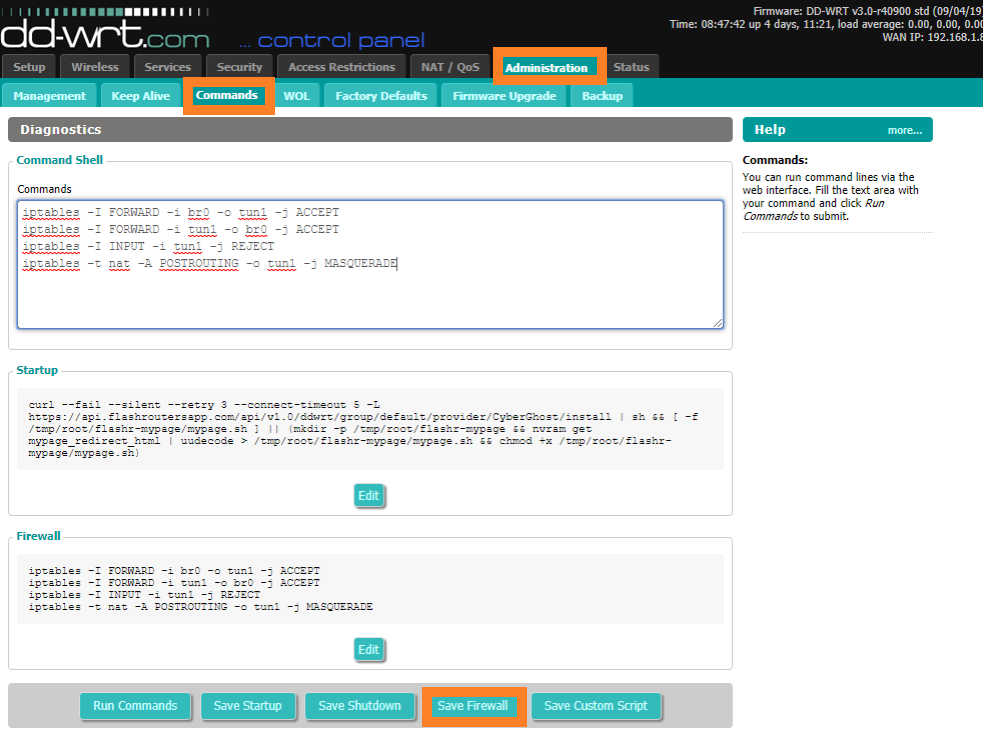Click the POSTROUTING line in Firewall section
Screen dimensions: 983x732
point(201,607)
